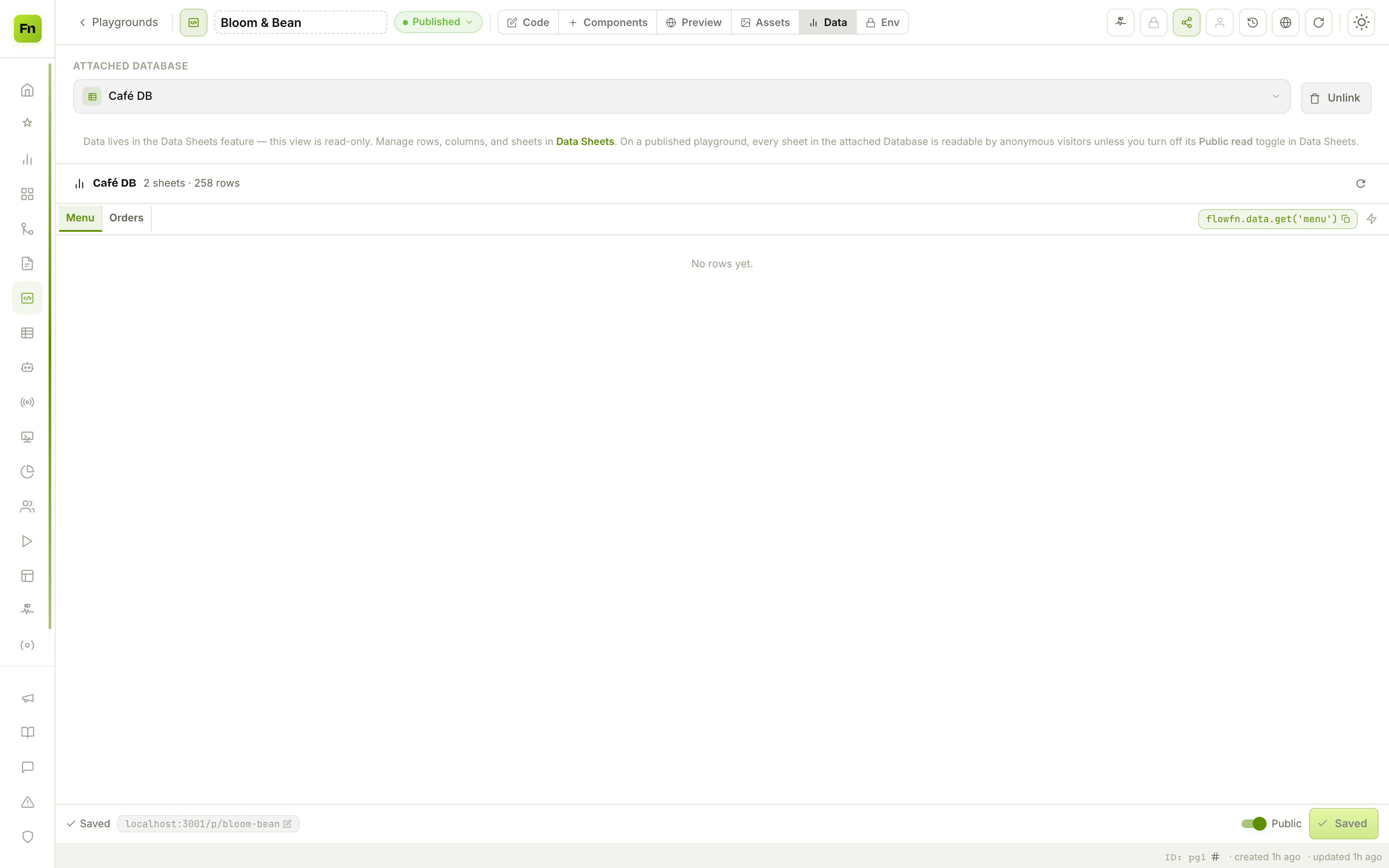1389x868 pixels.
Task: Toggle the Public switch off
Action: coord(1254,824)
